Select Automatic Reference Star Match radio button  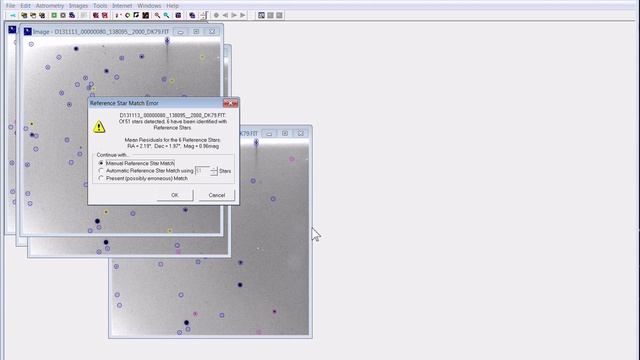tap(101, 171)
